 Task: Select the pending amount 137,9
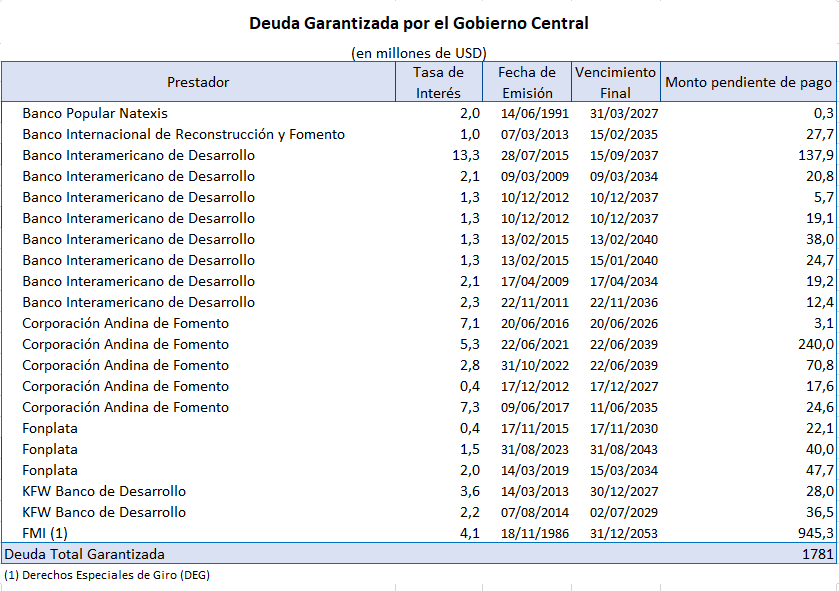816,155
